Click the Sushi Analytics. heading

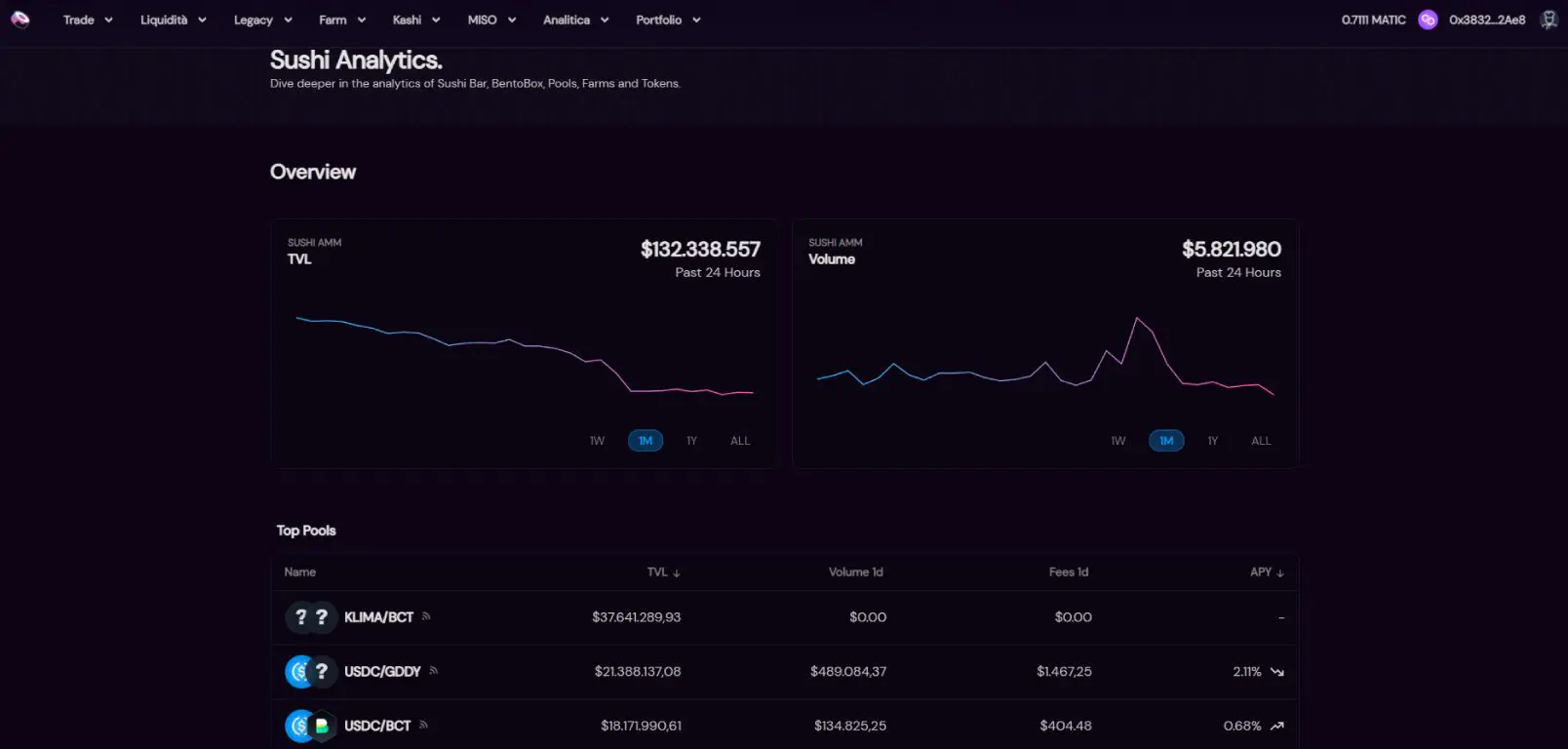(356, 60)
